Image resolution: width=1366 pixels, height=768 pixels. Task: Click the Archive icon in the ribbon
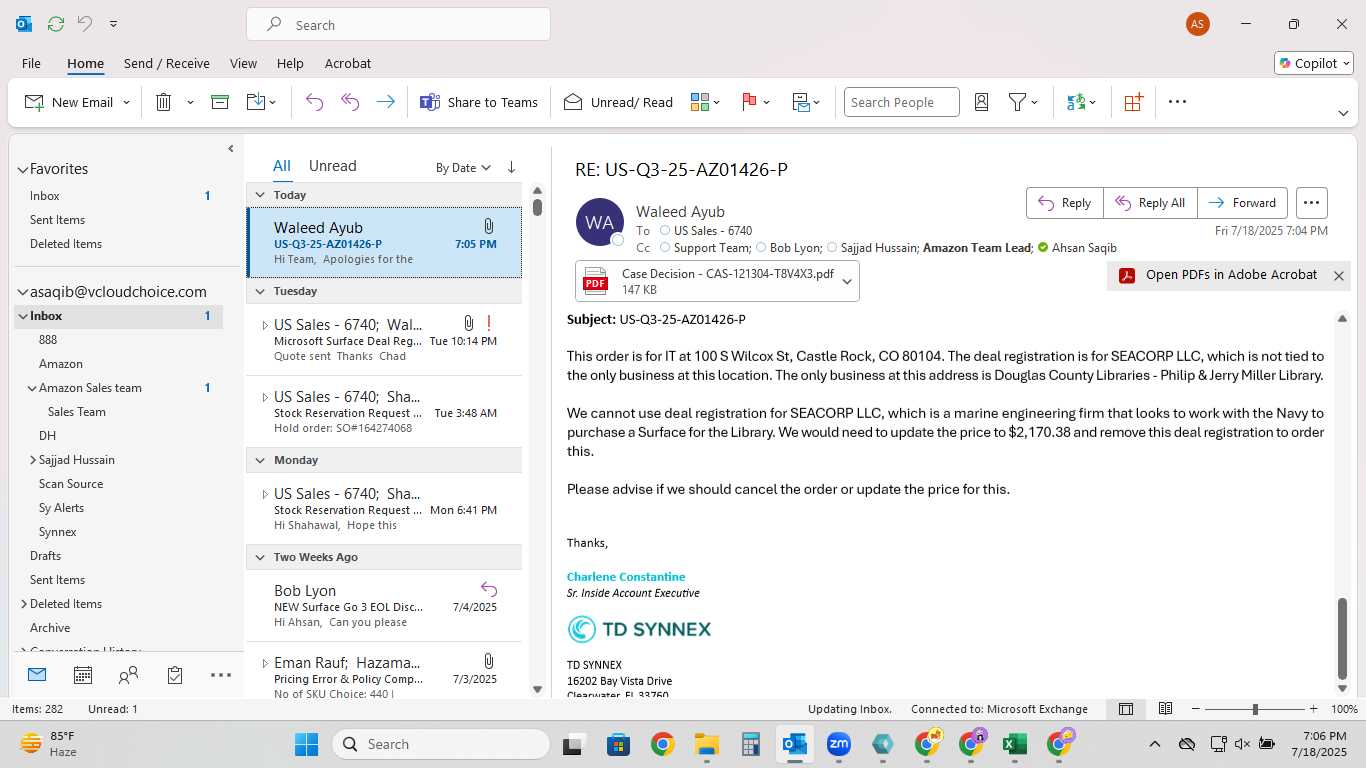(x=220, y=102)
